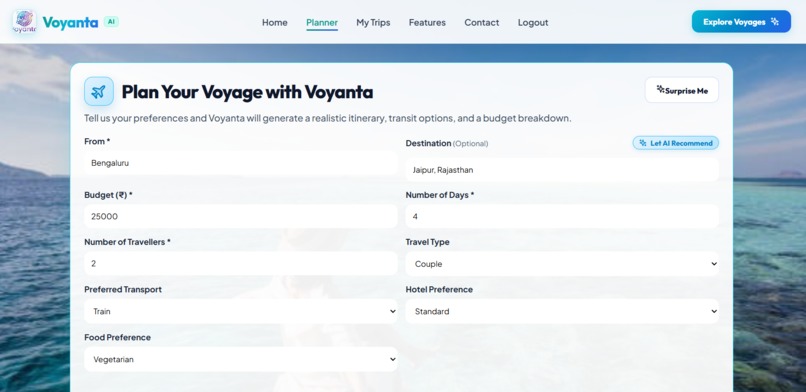Click the Number of Days label
This screenshot has height=392, width=806.
[x=439, y=195]
